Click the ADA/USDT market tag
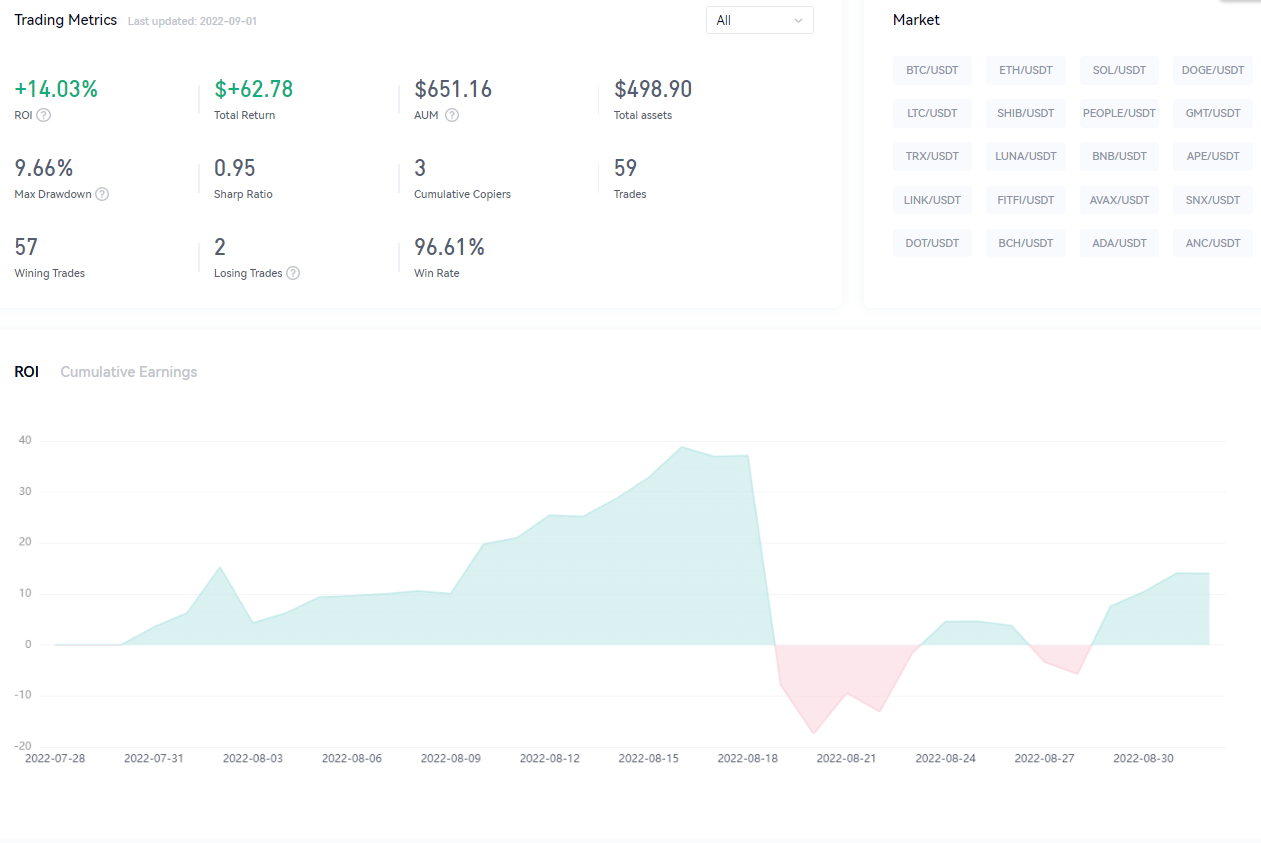Viewport: 1261px width, 843px height. [1119, 243]
